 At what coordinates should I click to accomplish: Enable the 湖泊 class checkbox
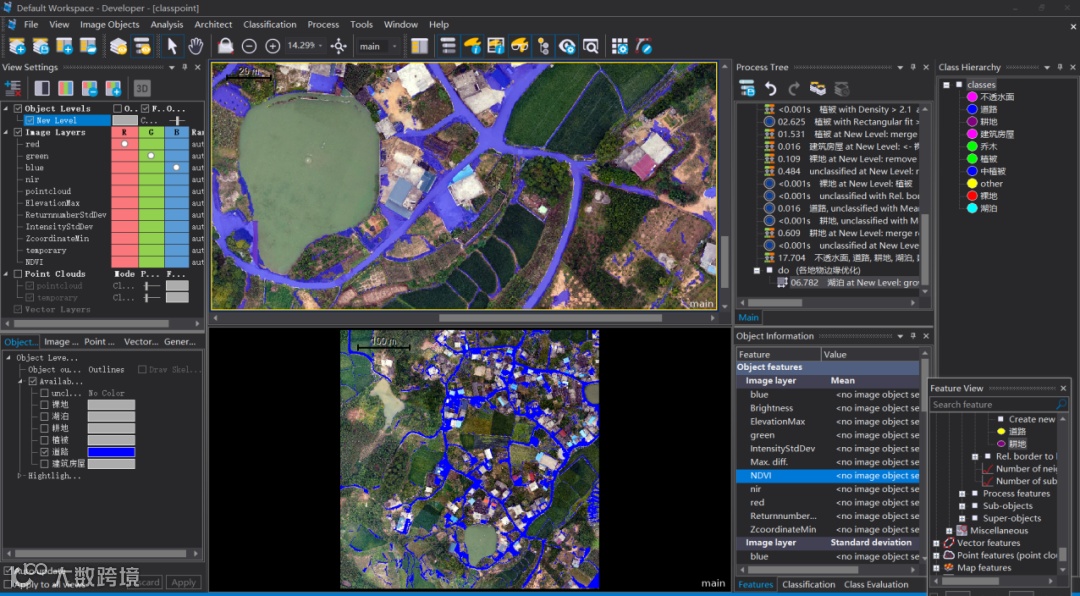coord(45,416)
